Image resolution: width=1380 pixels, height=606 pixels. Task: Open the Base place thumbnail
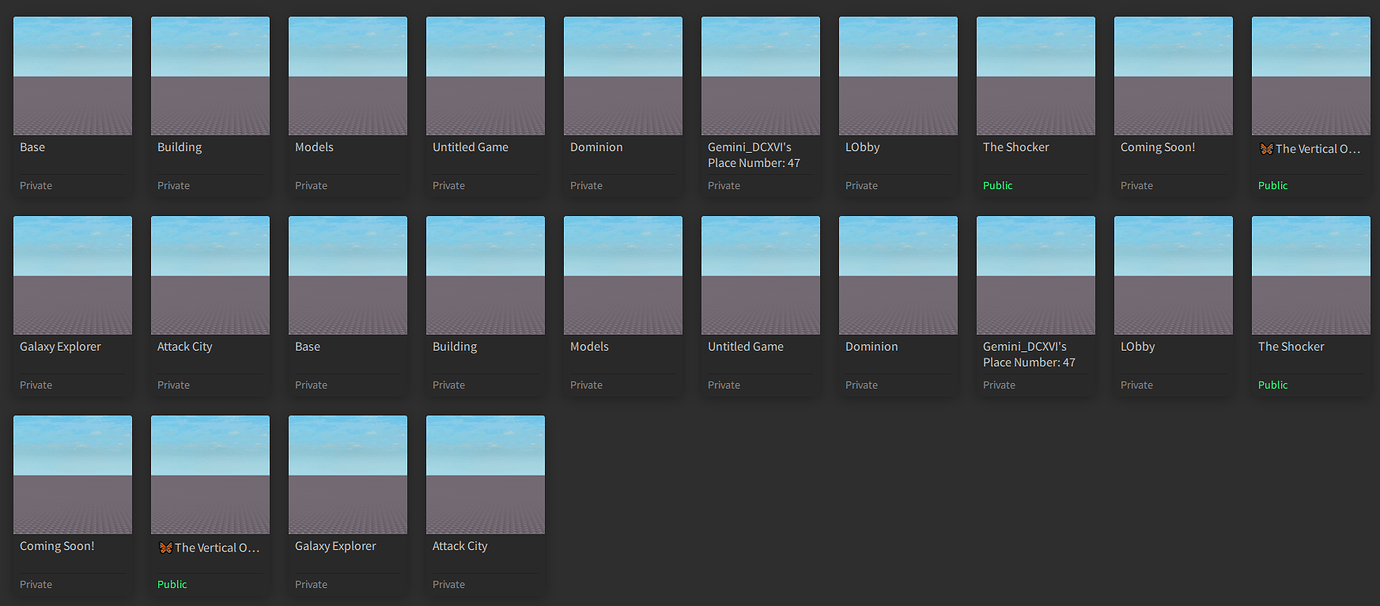click(72, 75)
